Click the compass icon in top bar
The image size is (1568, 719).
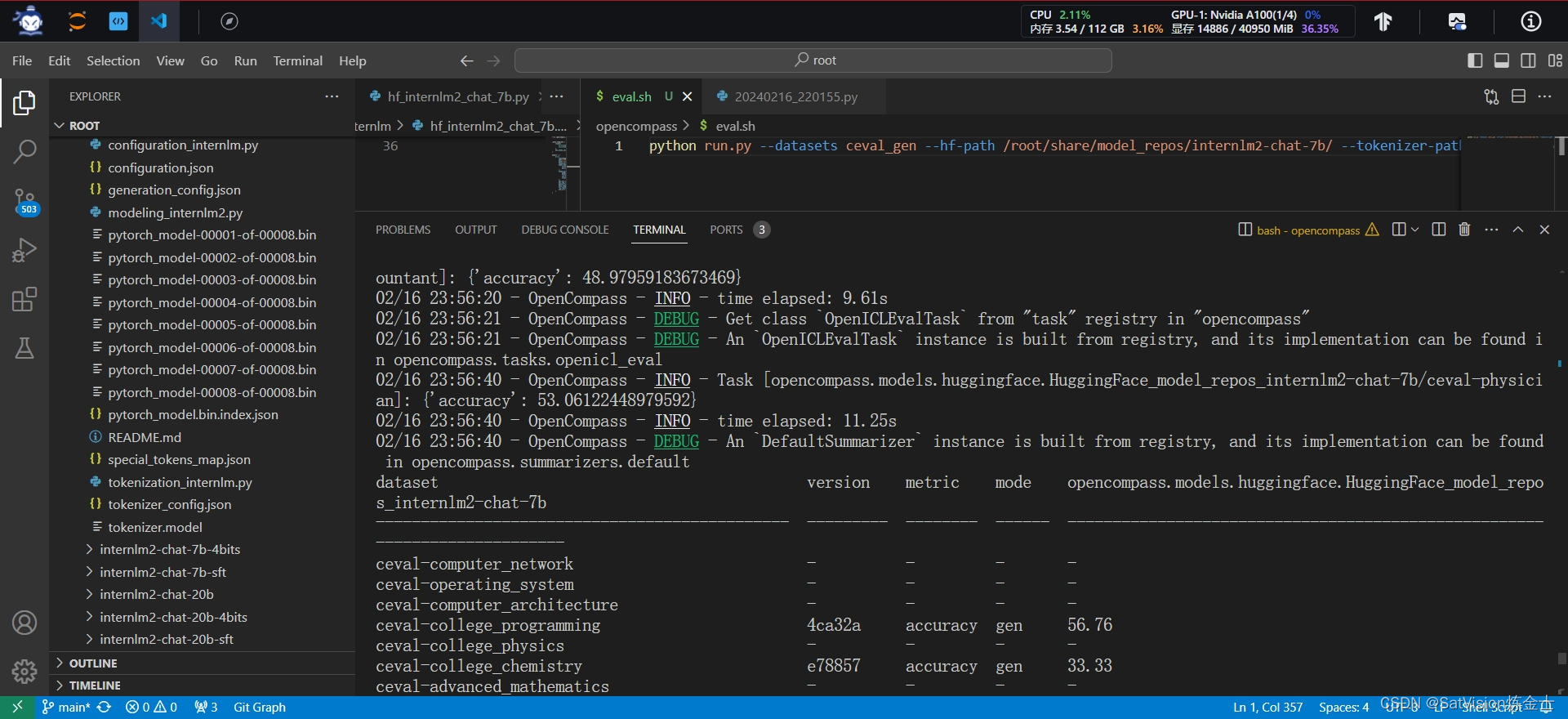(x=229, y=21)
